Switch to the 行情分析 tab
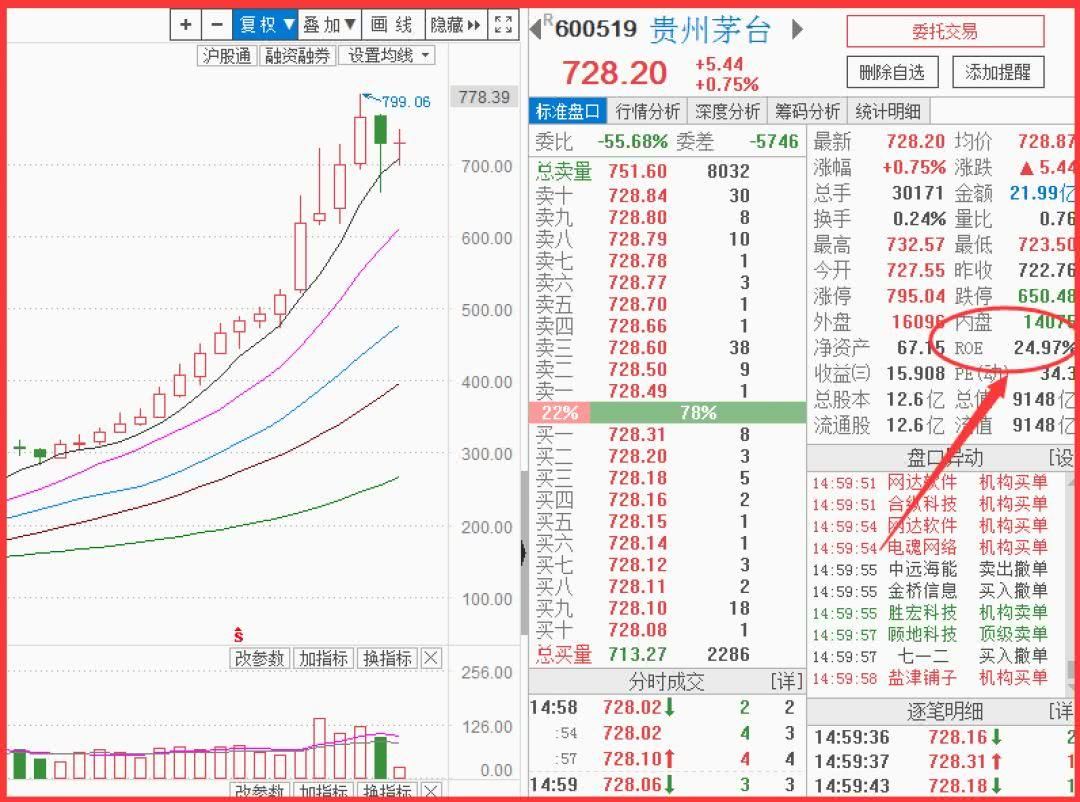1080x802 pixels. pyautogui.click(x=649, y=111)
